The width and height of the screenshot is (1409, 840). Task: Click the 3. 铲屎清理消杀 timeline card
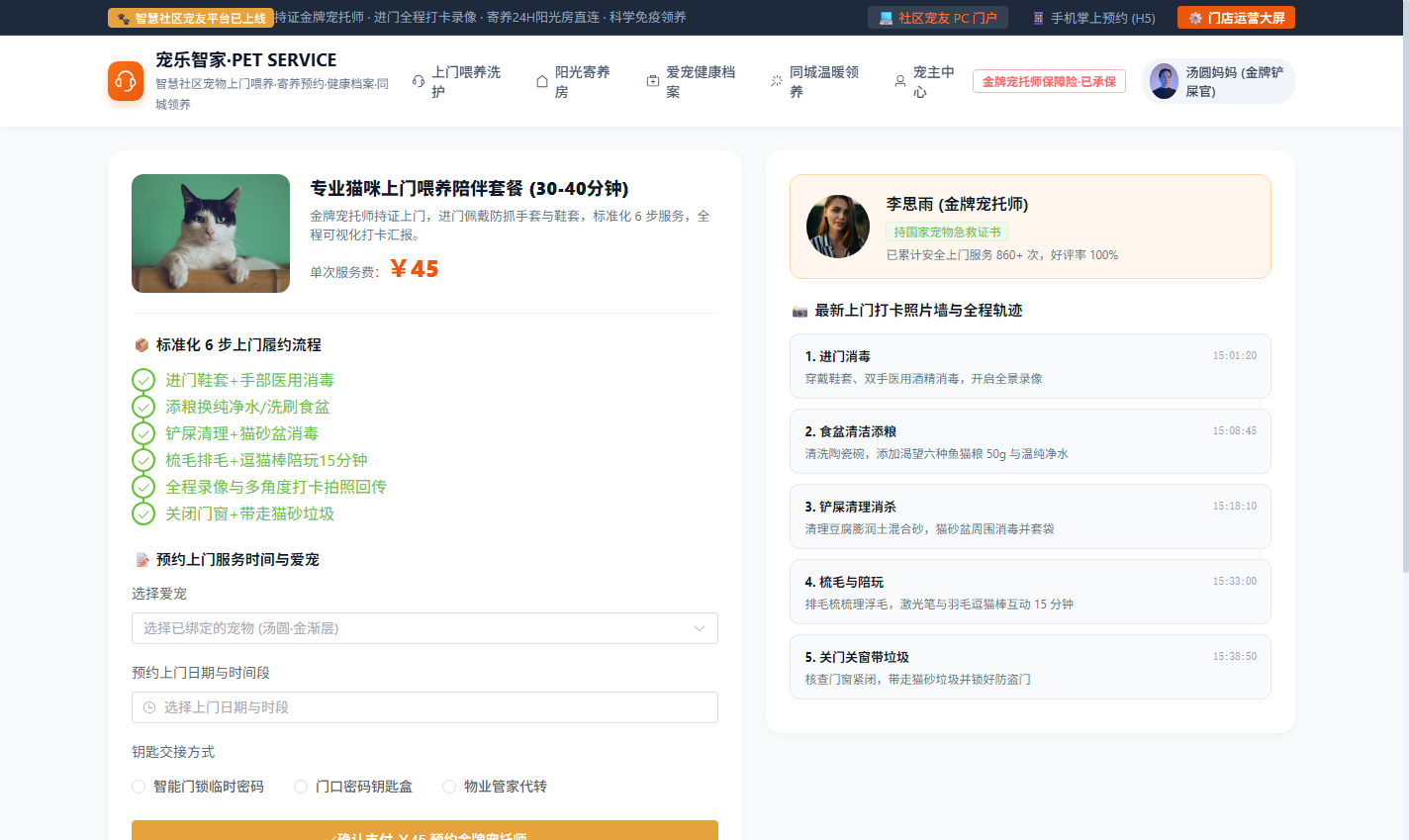click(1030, 516)
